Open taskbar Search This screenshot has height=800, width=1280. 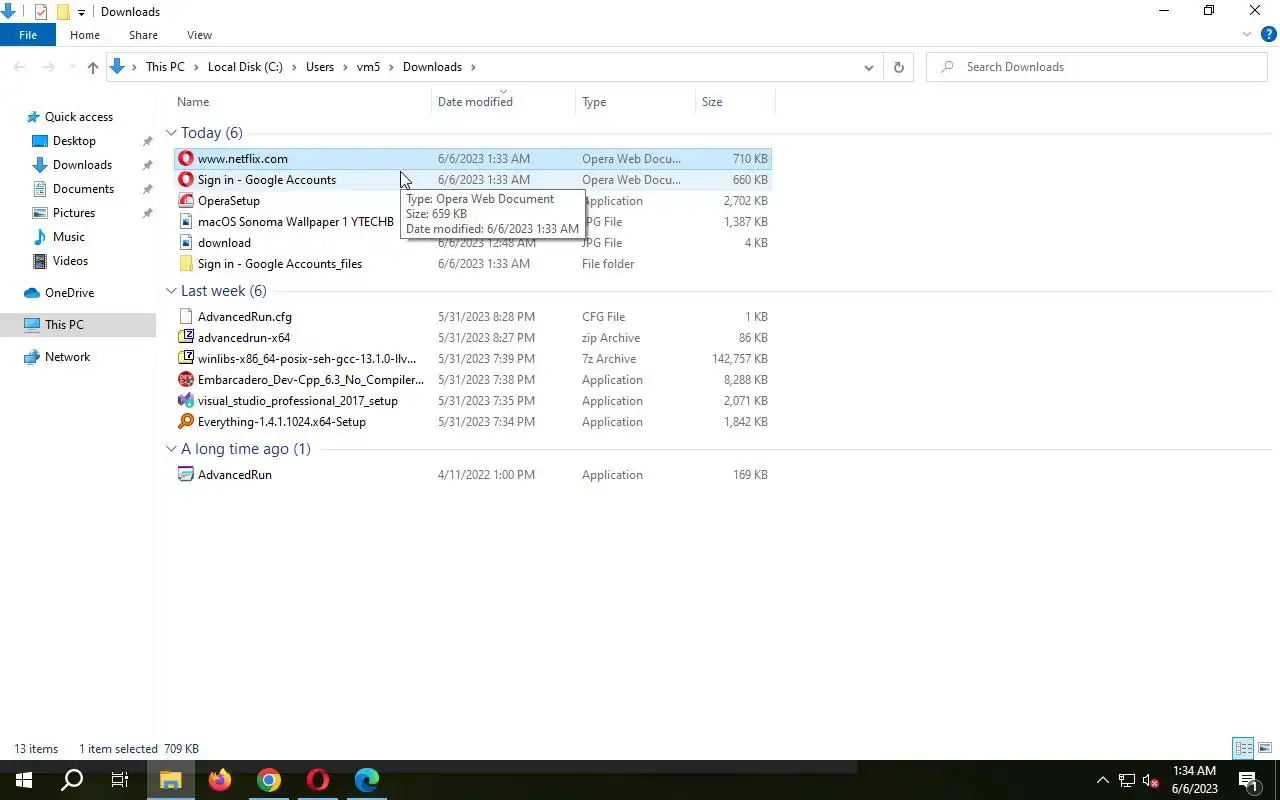[x=72, y=780]
